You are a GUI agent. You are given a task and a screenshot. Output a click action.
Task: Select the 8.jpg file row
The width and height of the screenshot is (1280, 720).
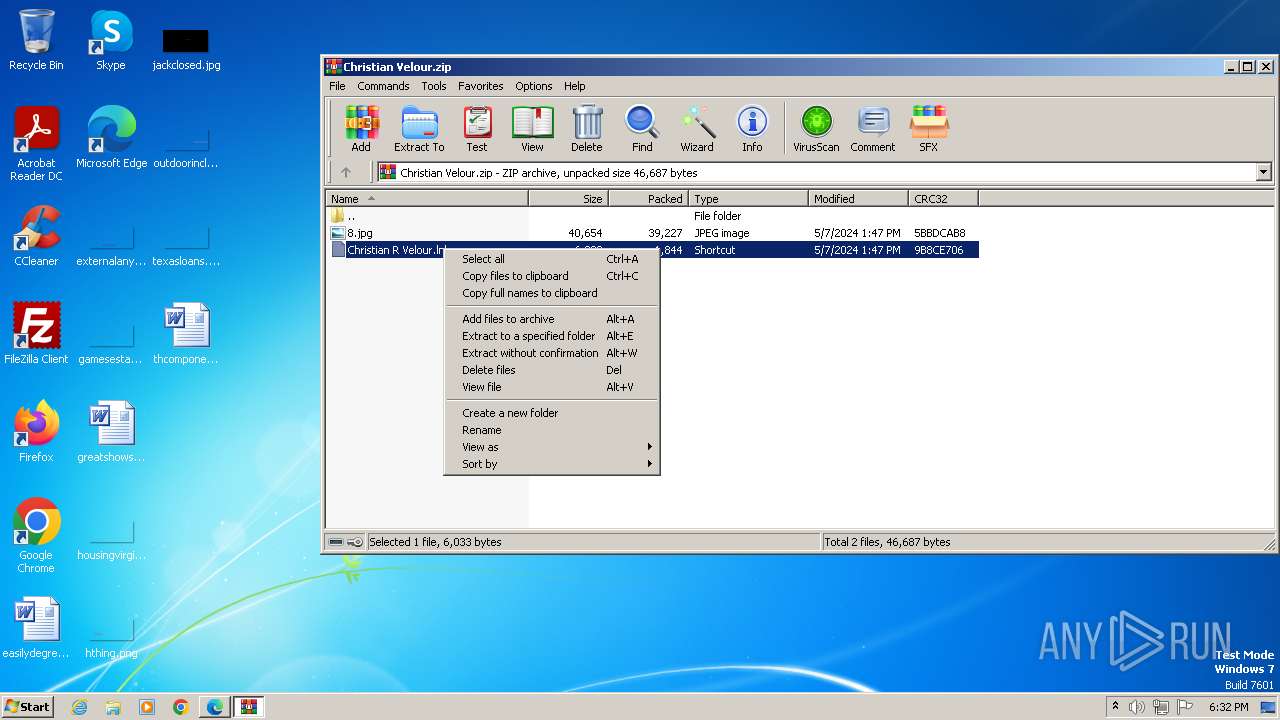(x=653, y=233)
